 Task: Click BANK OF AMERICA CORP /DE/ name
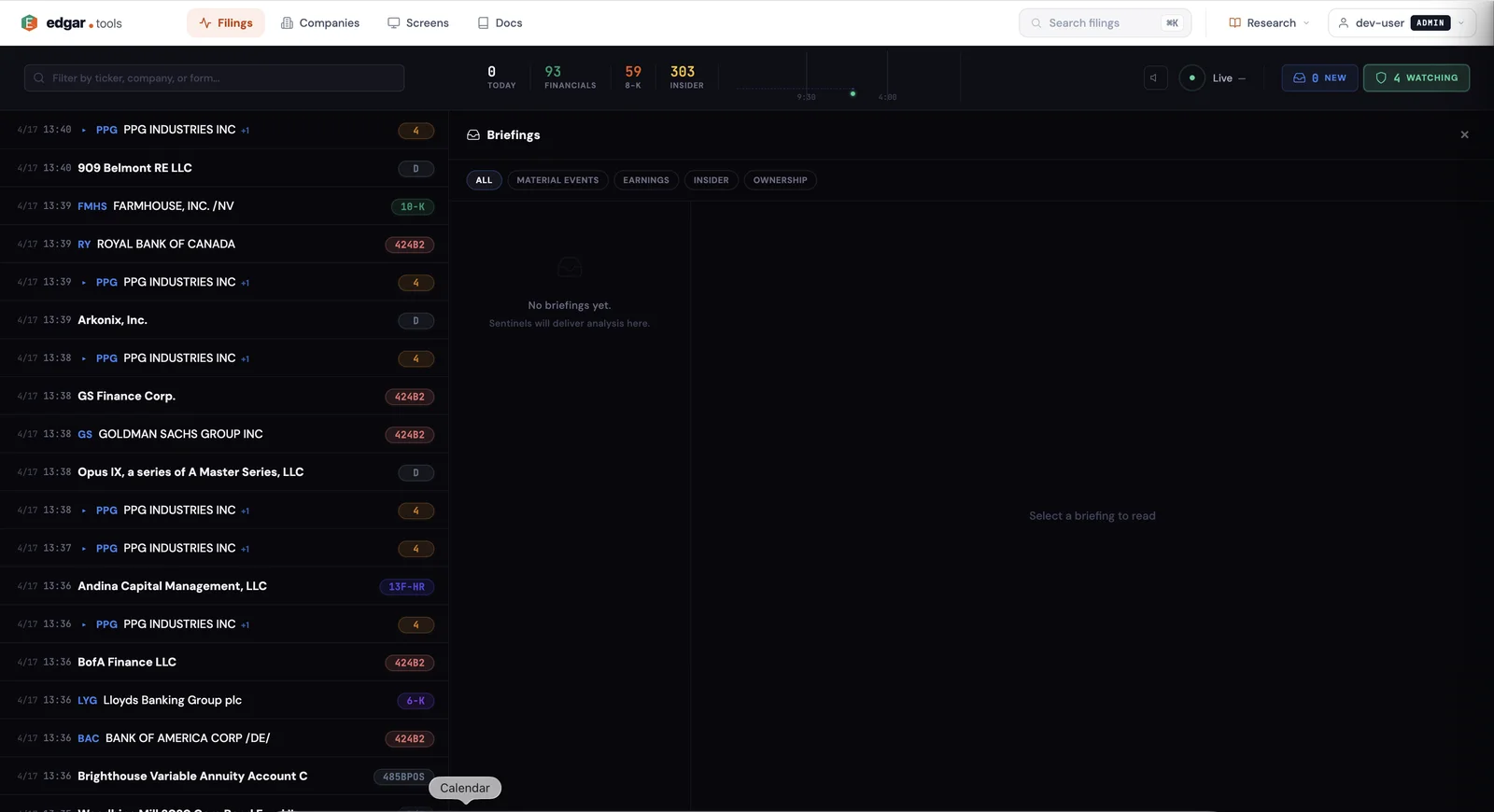click(x=188, y=738)
